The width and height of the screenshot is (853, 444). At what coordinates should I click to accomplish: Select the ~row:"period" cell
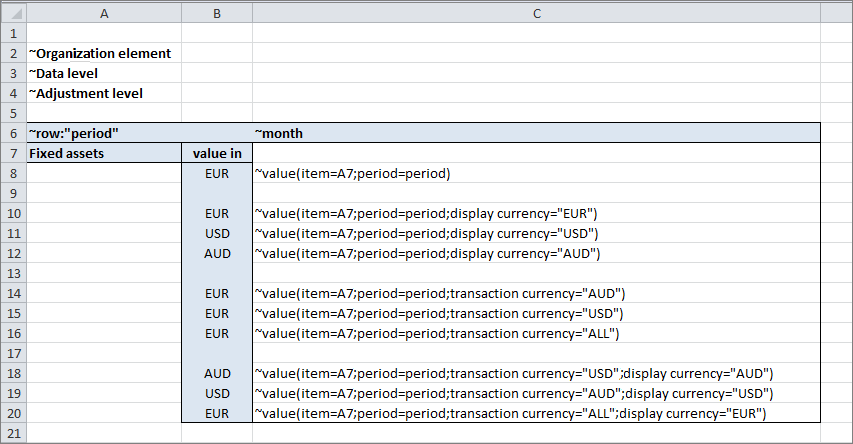[74, 133]
